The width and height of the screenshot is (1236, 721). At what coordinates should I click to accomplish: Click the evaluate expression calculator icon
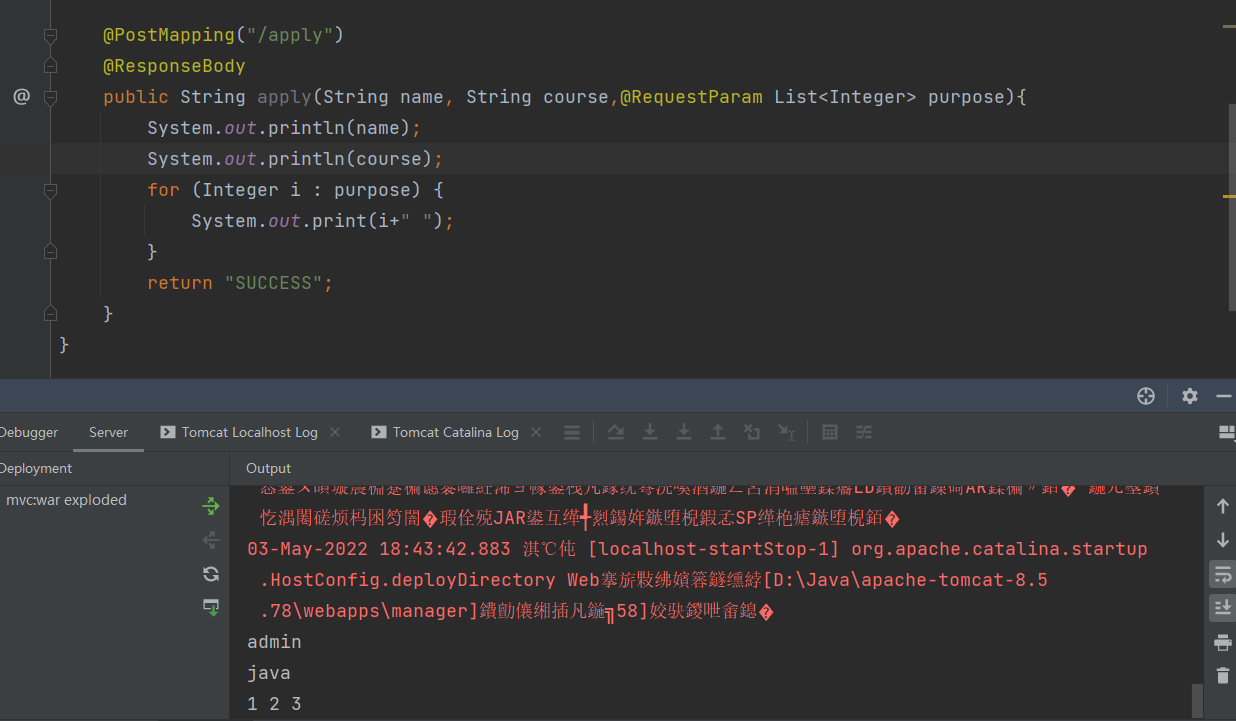[830, 432]
